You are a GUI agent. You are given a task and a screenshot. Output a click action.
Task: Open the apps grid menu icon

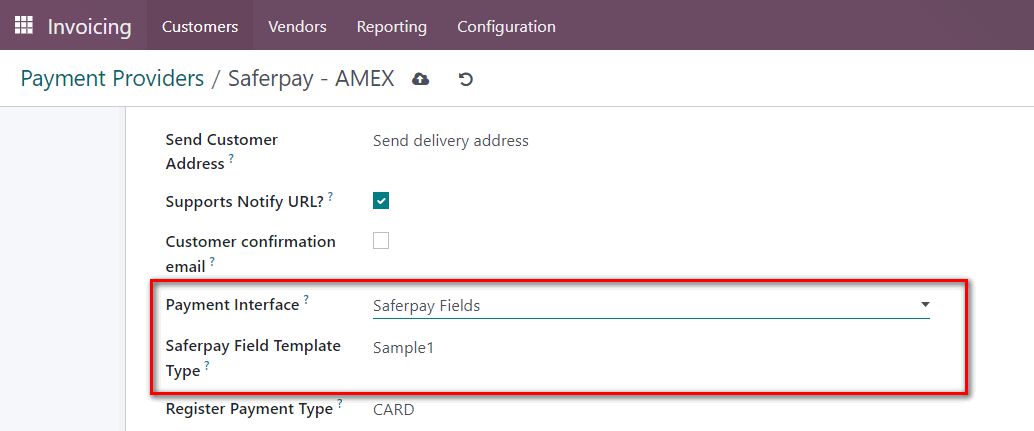pyautogui.click(x=23, y=25)
